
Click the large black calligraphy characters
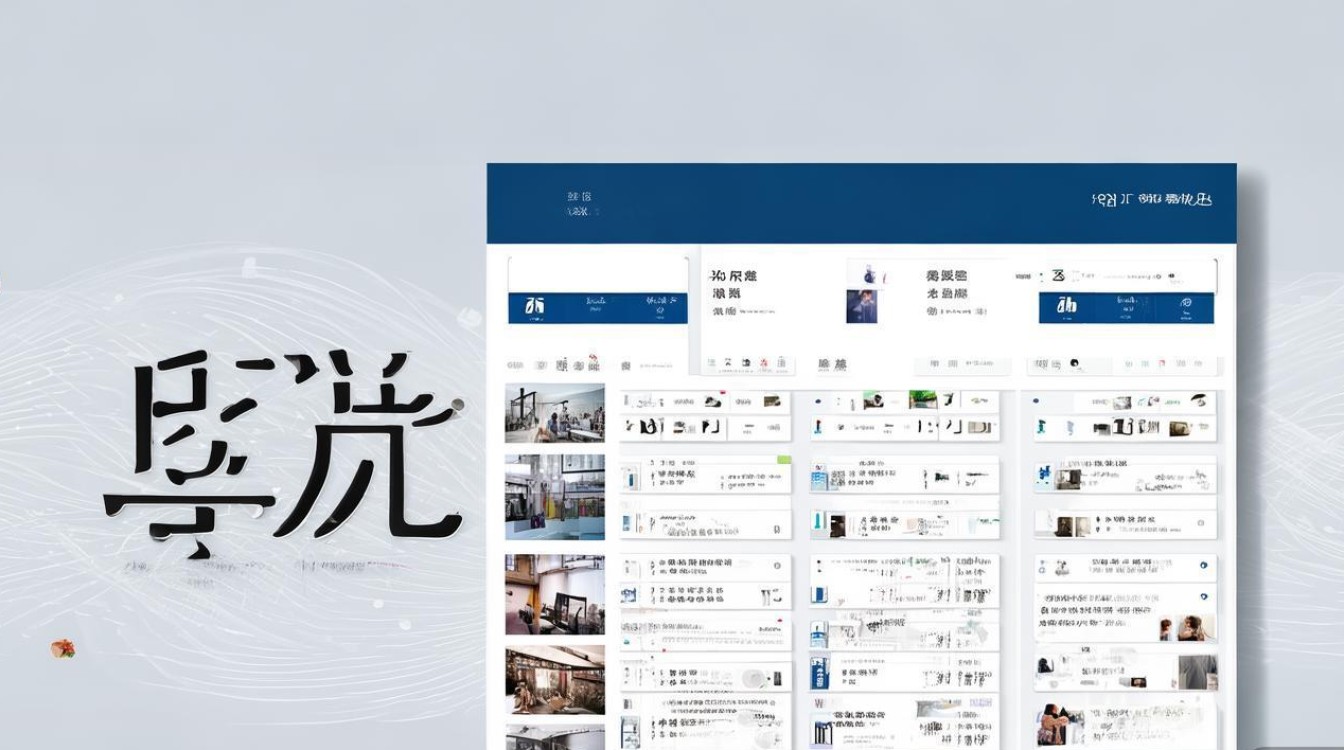tap(285, 445)
